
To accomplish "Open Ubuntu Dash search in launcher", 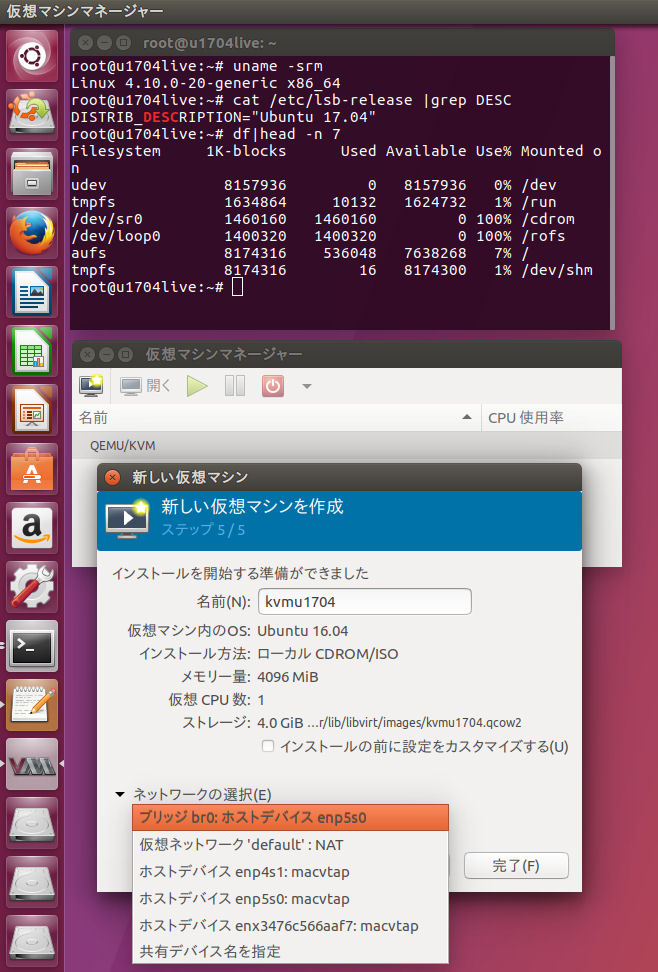I will coord(32,56).
